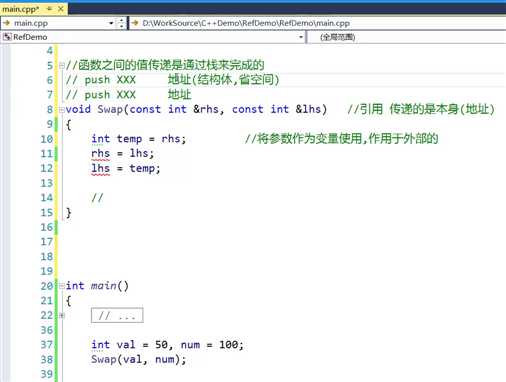Click the main function name on line 20

click(104, 286)
